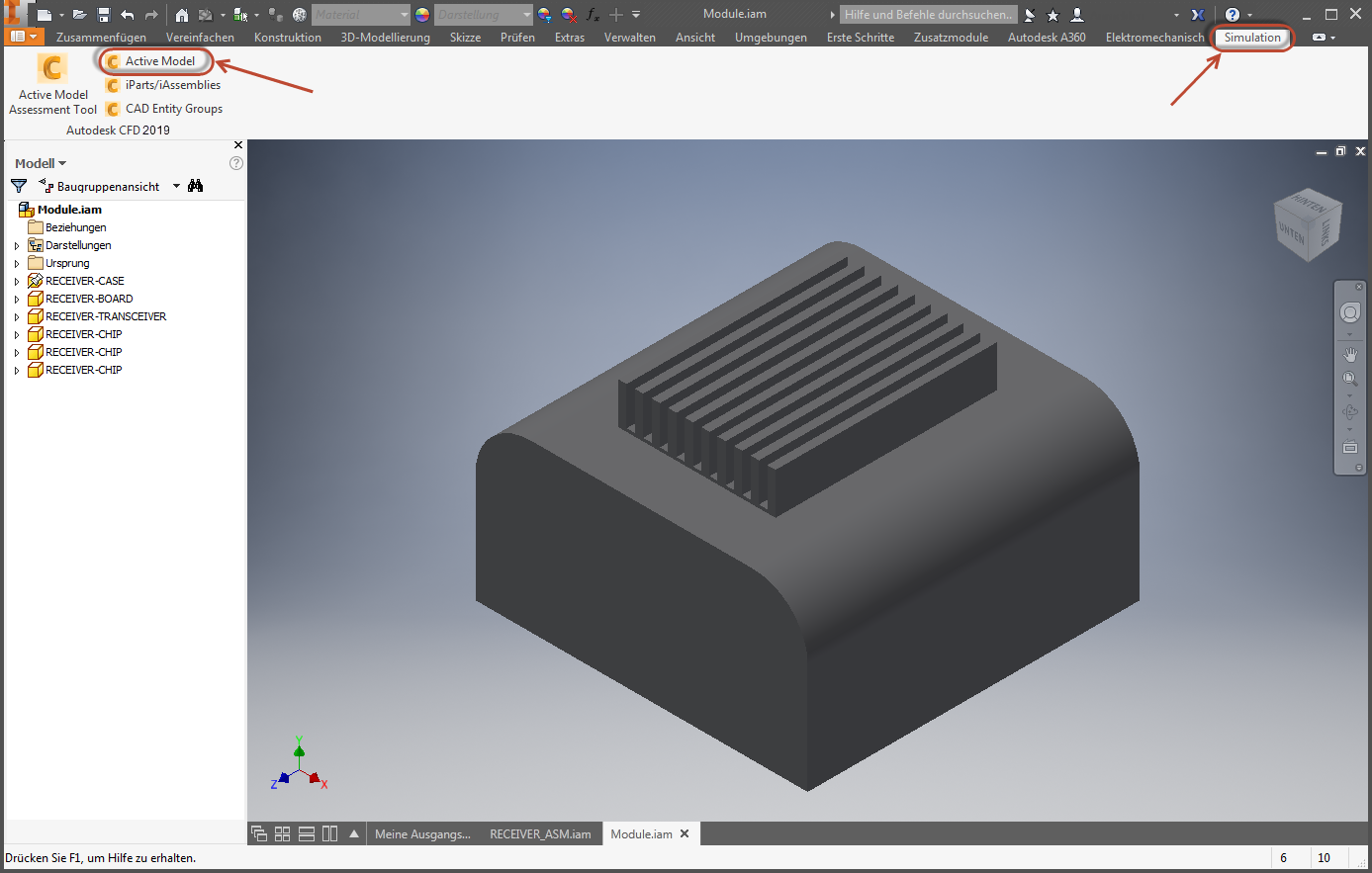
Task: Click the Redo arrow icon
Action: [151, 15]
